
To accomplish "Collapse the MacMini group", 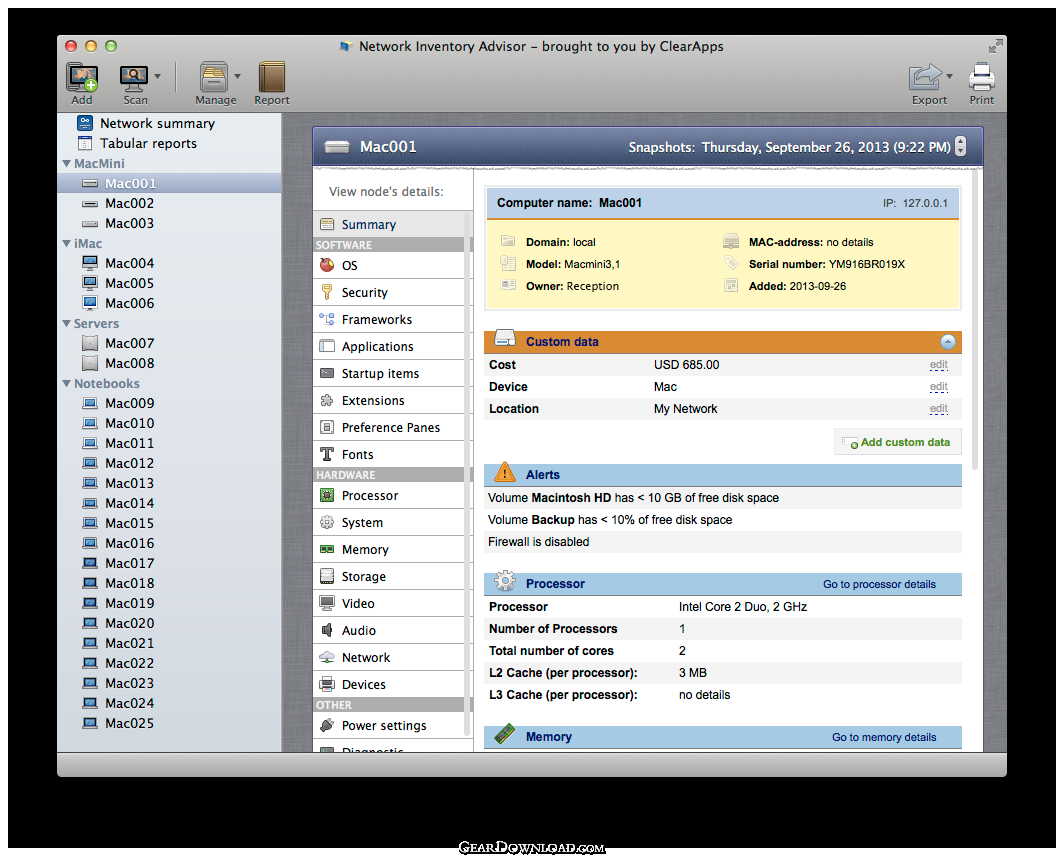I will (x=66, y=164).
